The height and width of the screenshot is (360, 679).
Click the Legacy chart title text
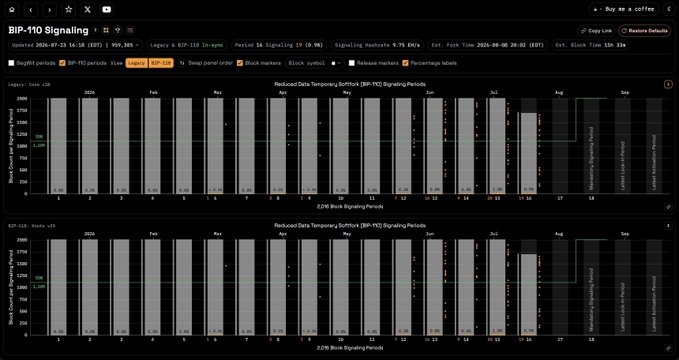(x=350, y=84)
